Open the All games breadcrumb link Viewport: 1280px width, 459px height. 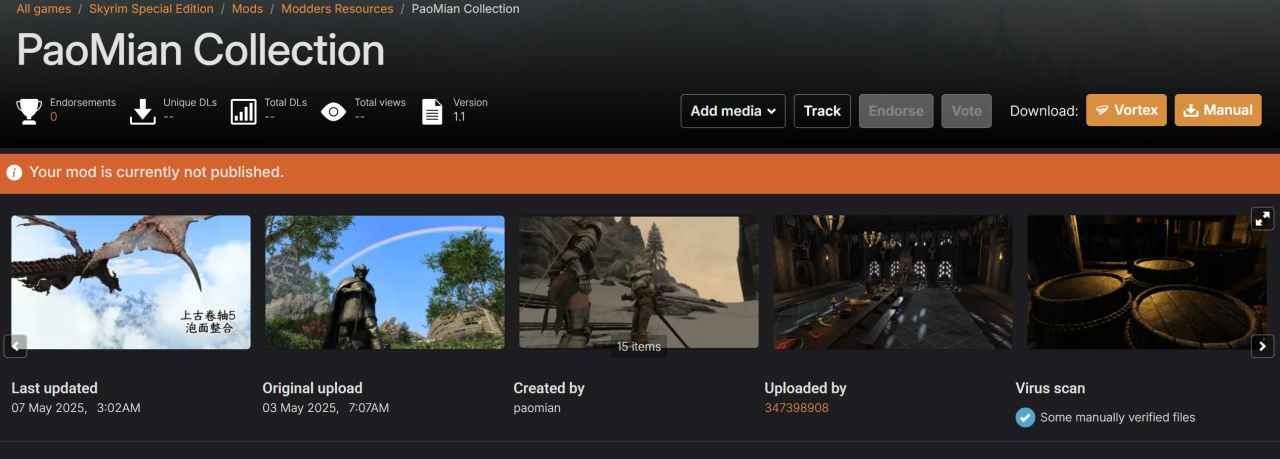[43, 9]
